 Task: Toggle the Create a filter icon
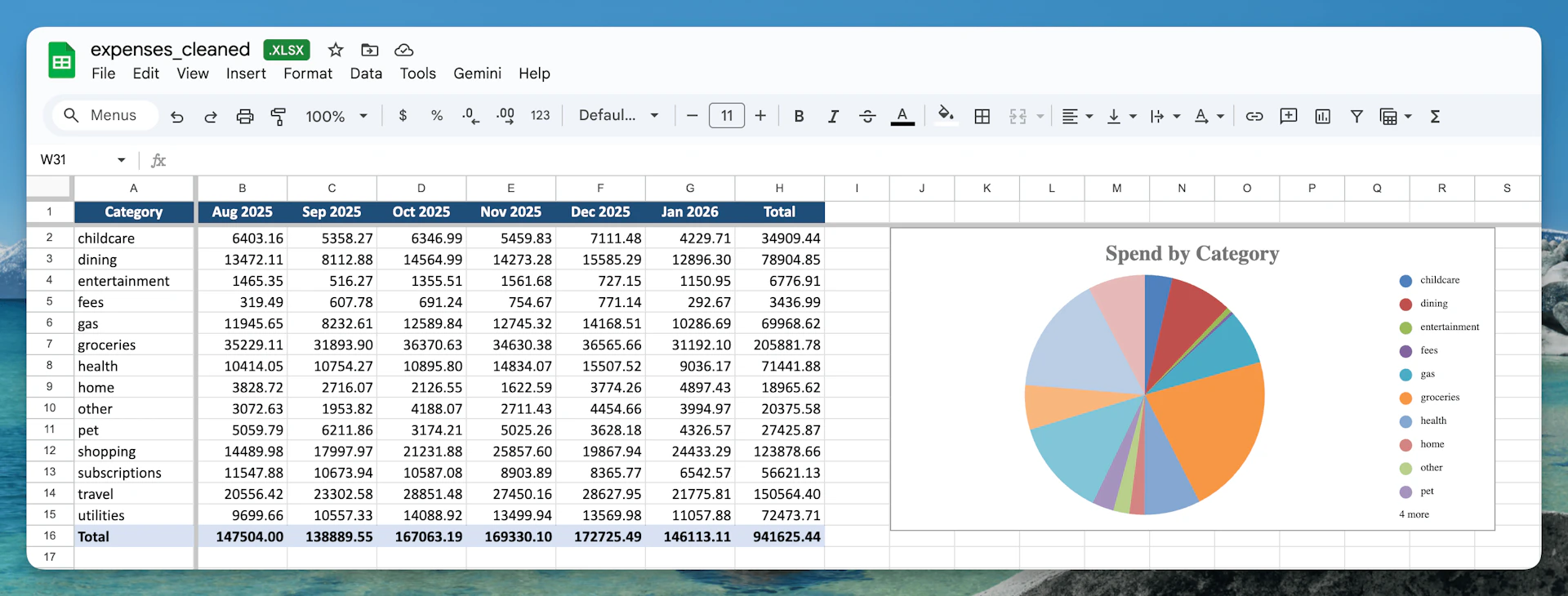pos(1356,116)
